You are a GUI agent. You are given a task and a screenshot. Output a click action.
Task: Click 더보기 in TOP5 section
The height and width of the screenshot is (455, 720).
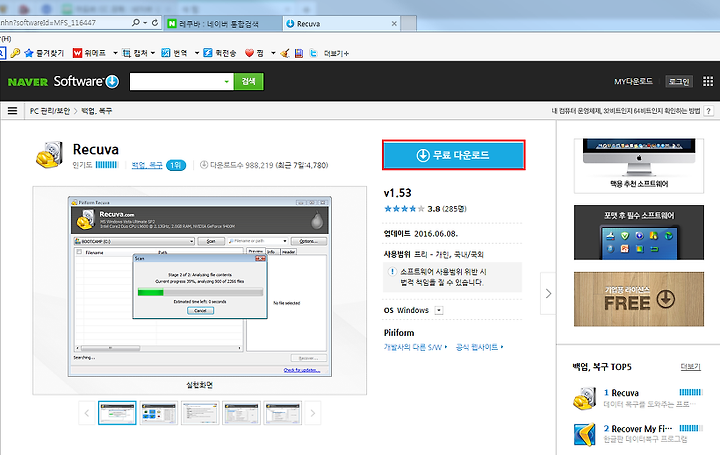click(691, 366)
